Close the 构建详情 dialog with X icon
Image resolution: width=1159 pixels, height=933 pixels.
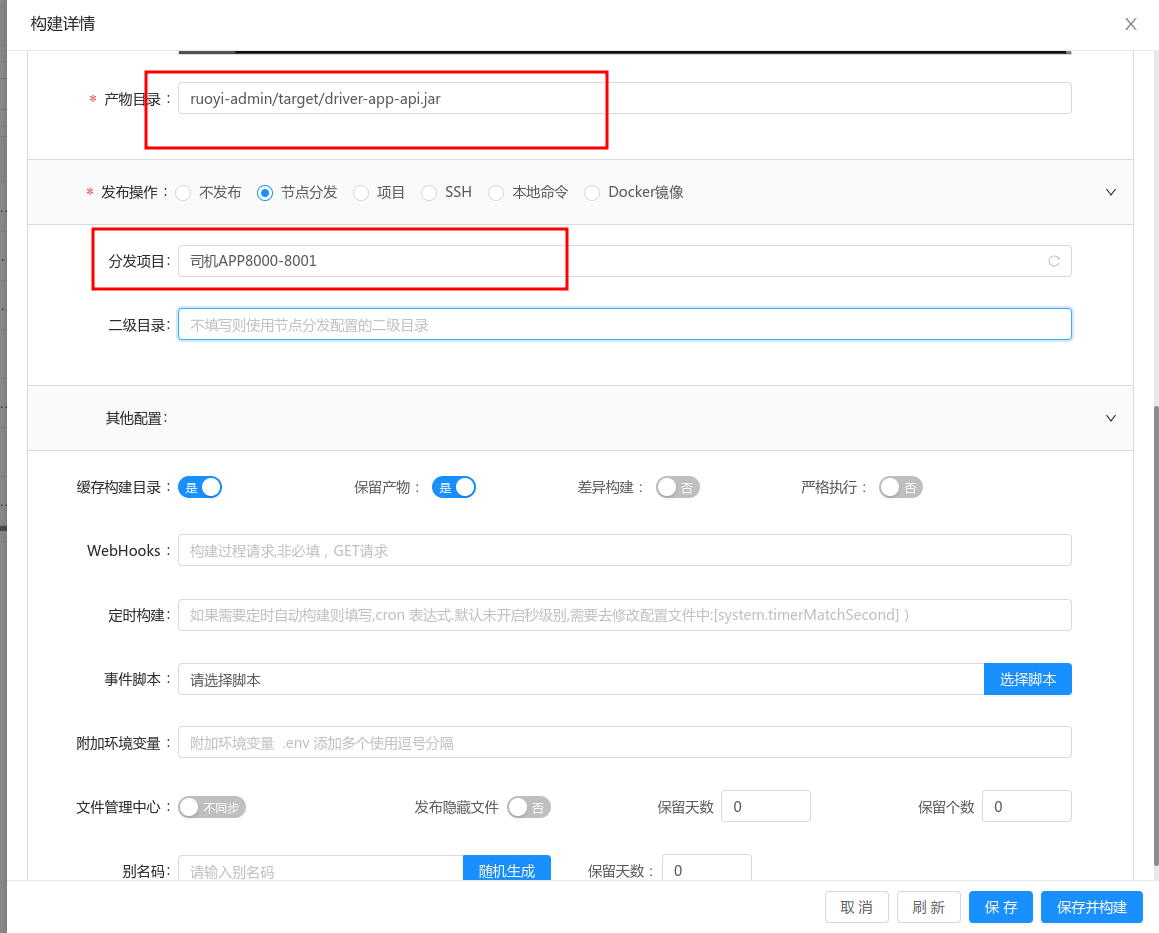point(1130,24)
